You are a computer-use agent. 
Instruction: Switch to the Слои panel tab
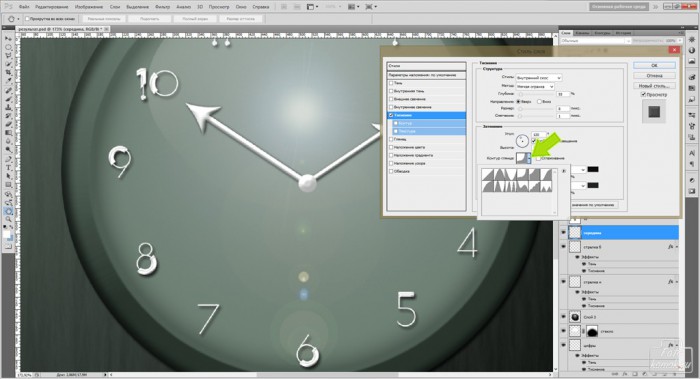click(566, 33)
